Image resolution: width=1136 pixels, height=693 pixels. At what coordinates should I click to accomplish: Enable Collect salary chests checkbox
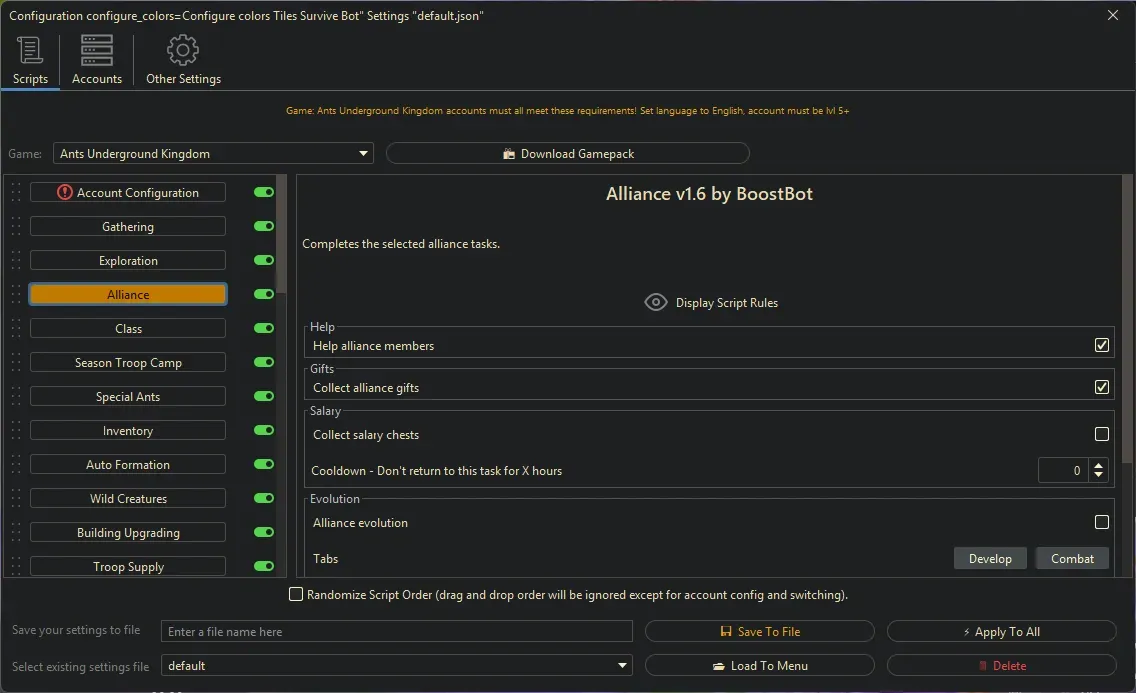pos(1101,435)
